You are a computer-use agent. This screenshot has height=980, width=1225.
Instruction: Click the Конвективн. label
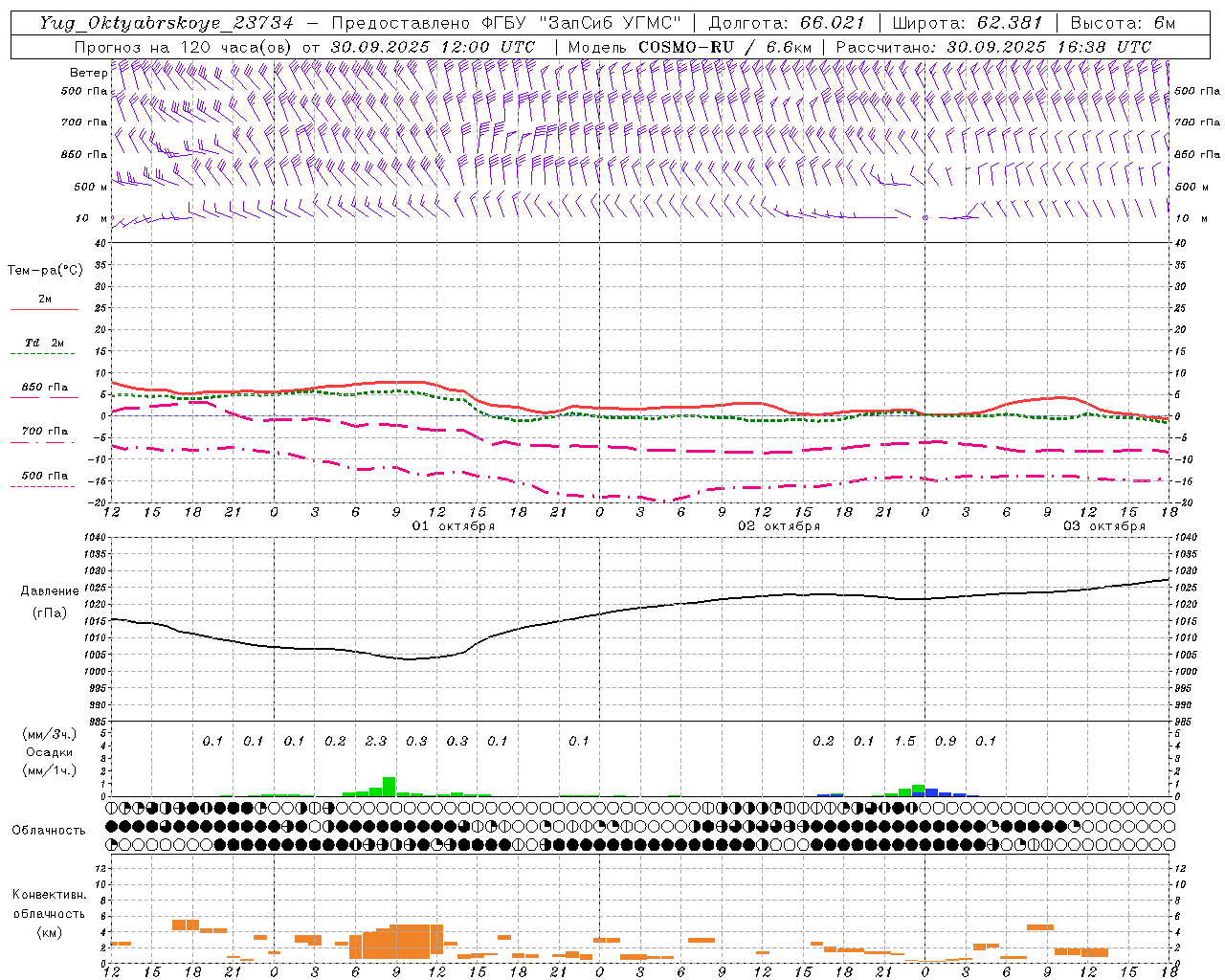[x=49, y=895]
